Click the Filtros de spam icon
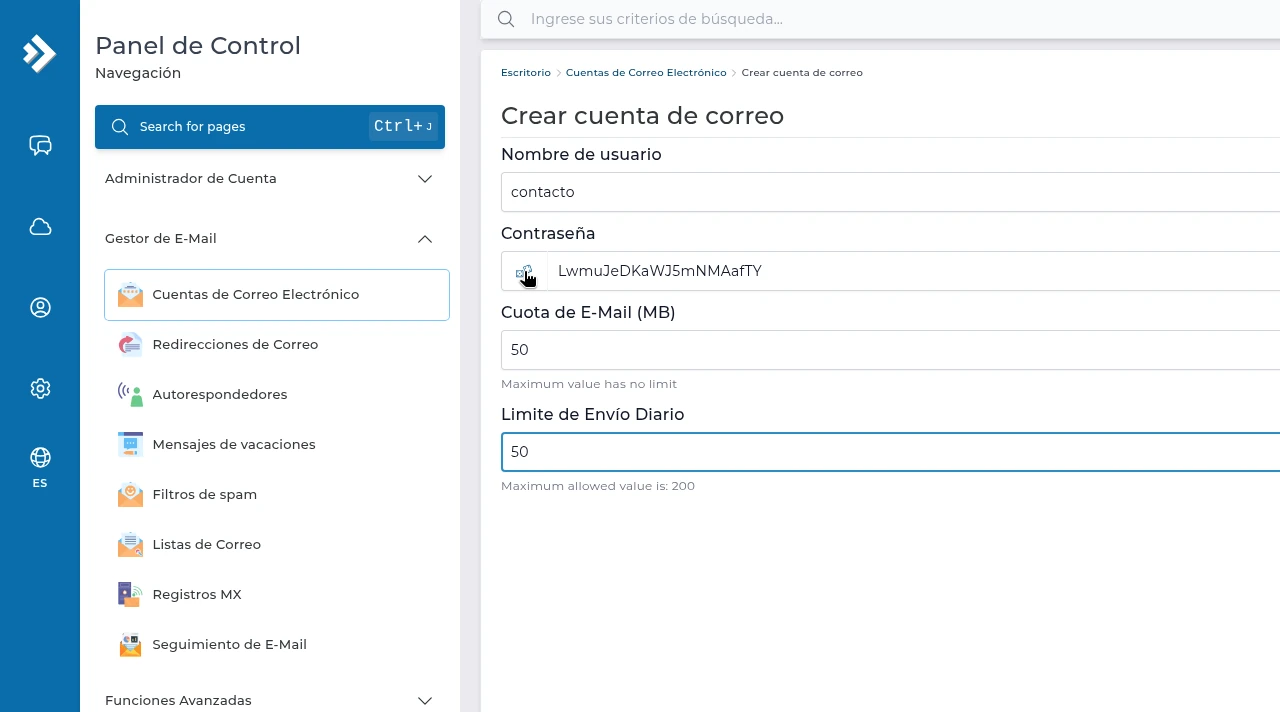 [x=130, y=495]
